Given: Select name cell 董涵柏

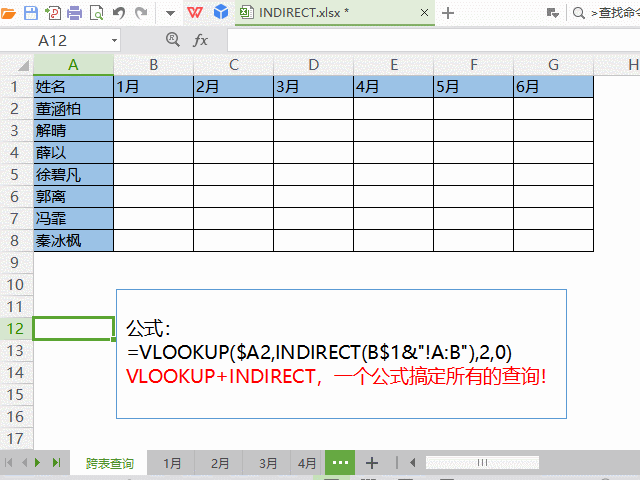Looking at the screenshot, I should 73,109.
